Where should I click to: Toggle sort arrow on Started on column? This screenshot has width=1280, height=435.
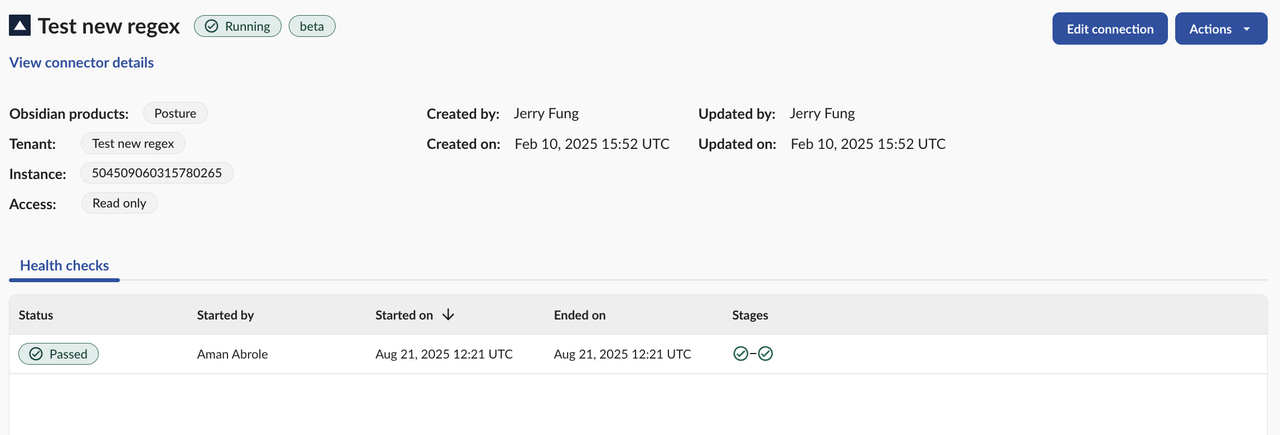448,314
